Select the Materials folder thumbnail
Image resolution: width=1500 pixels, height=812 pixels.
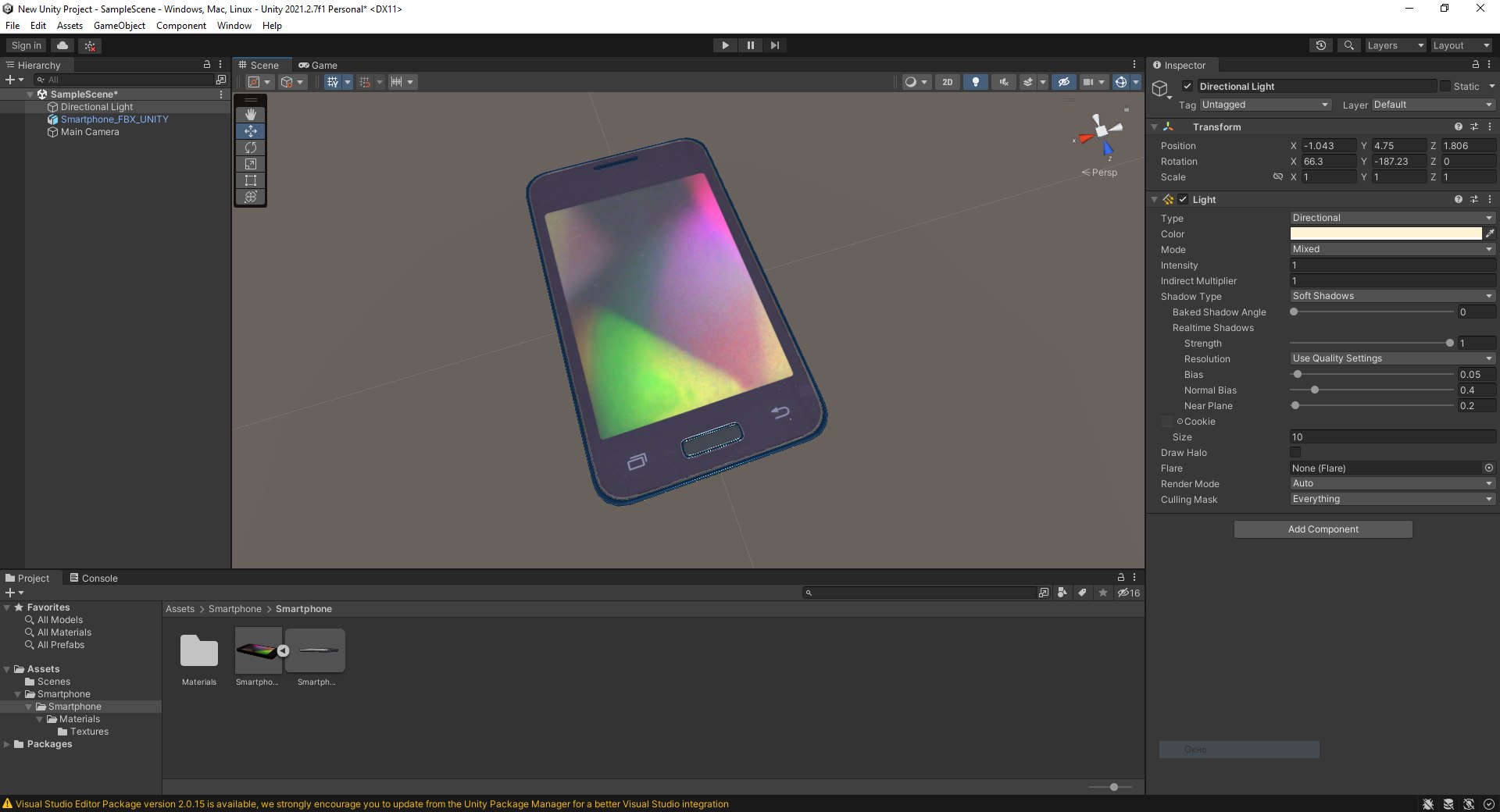pyautogui.click(x=199, y=651)
